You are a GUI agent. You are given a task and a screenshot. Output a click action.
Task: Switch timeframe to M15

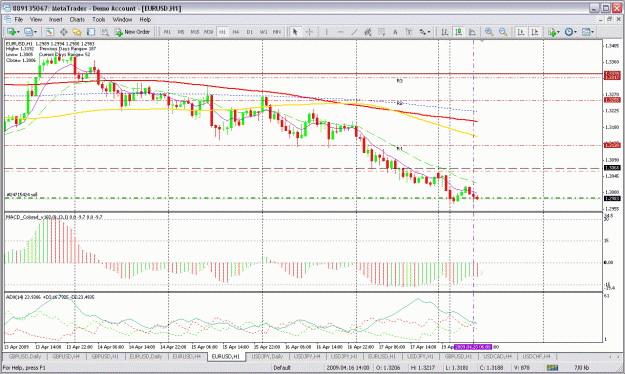pyautogui.click(x=195, y=32)
